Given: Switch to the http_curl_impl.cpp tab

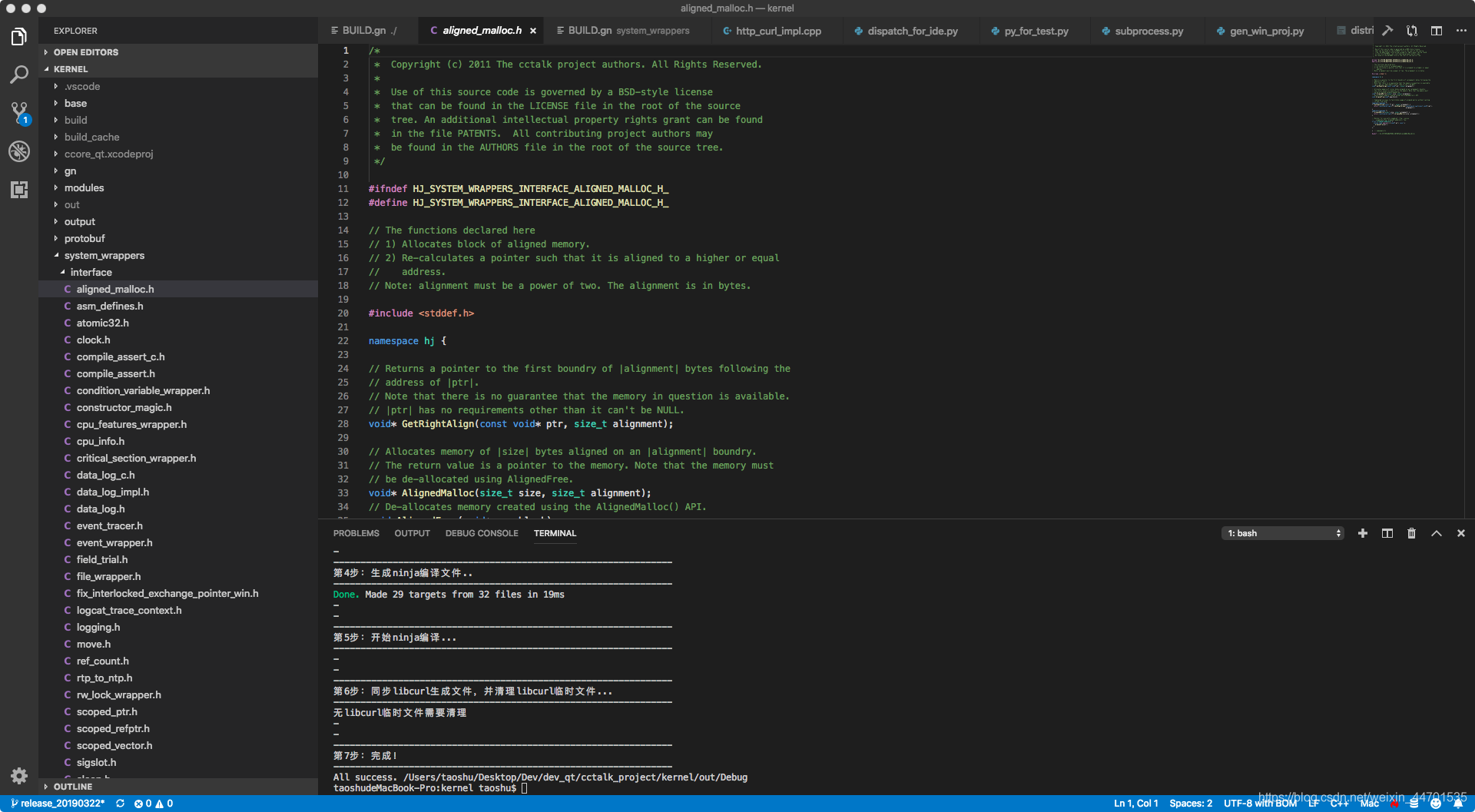Looking at the screenshot, I should coord(777,31).
